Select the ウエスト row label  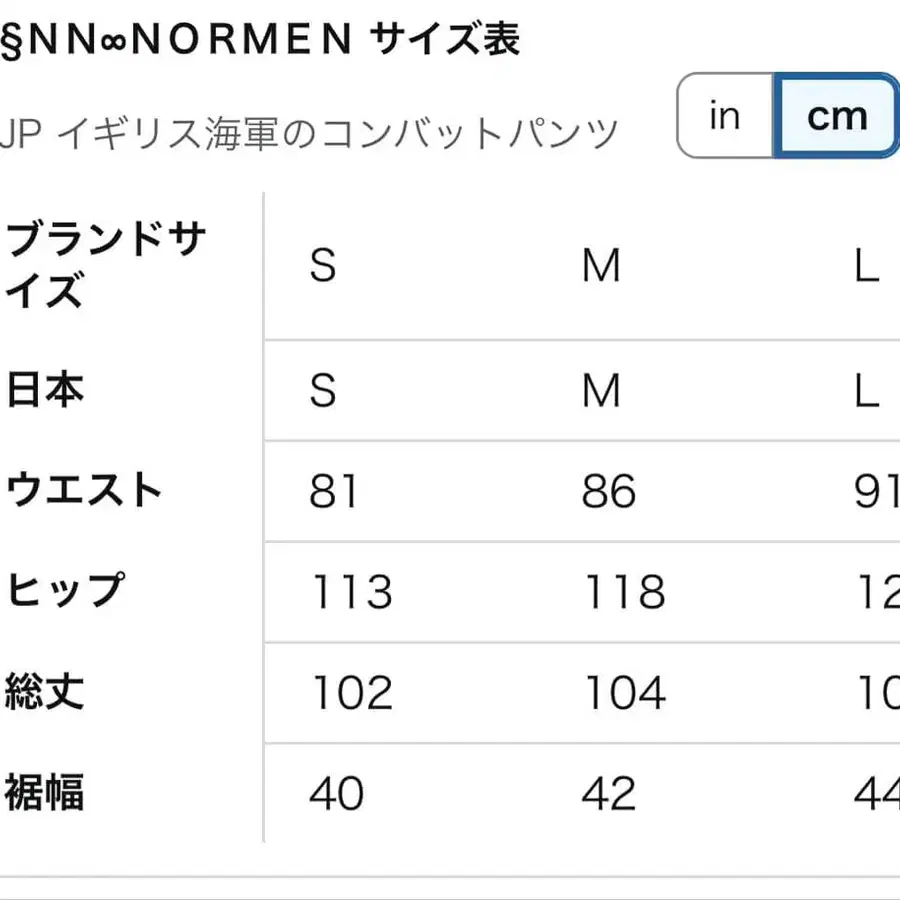click(84, 491)
